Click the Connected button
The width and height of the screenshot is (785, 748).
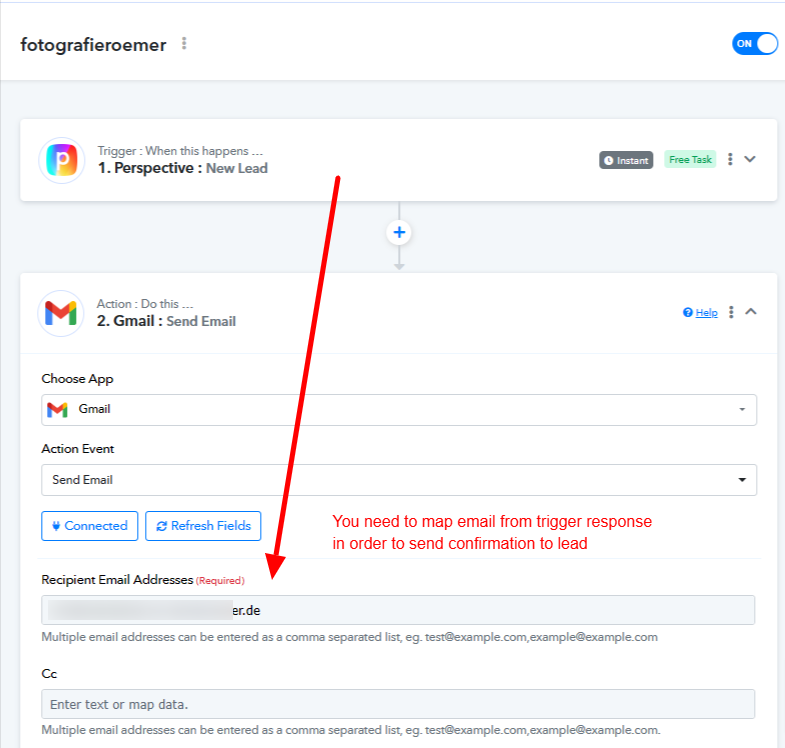tap(90, 526)
